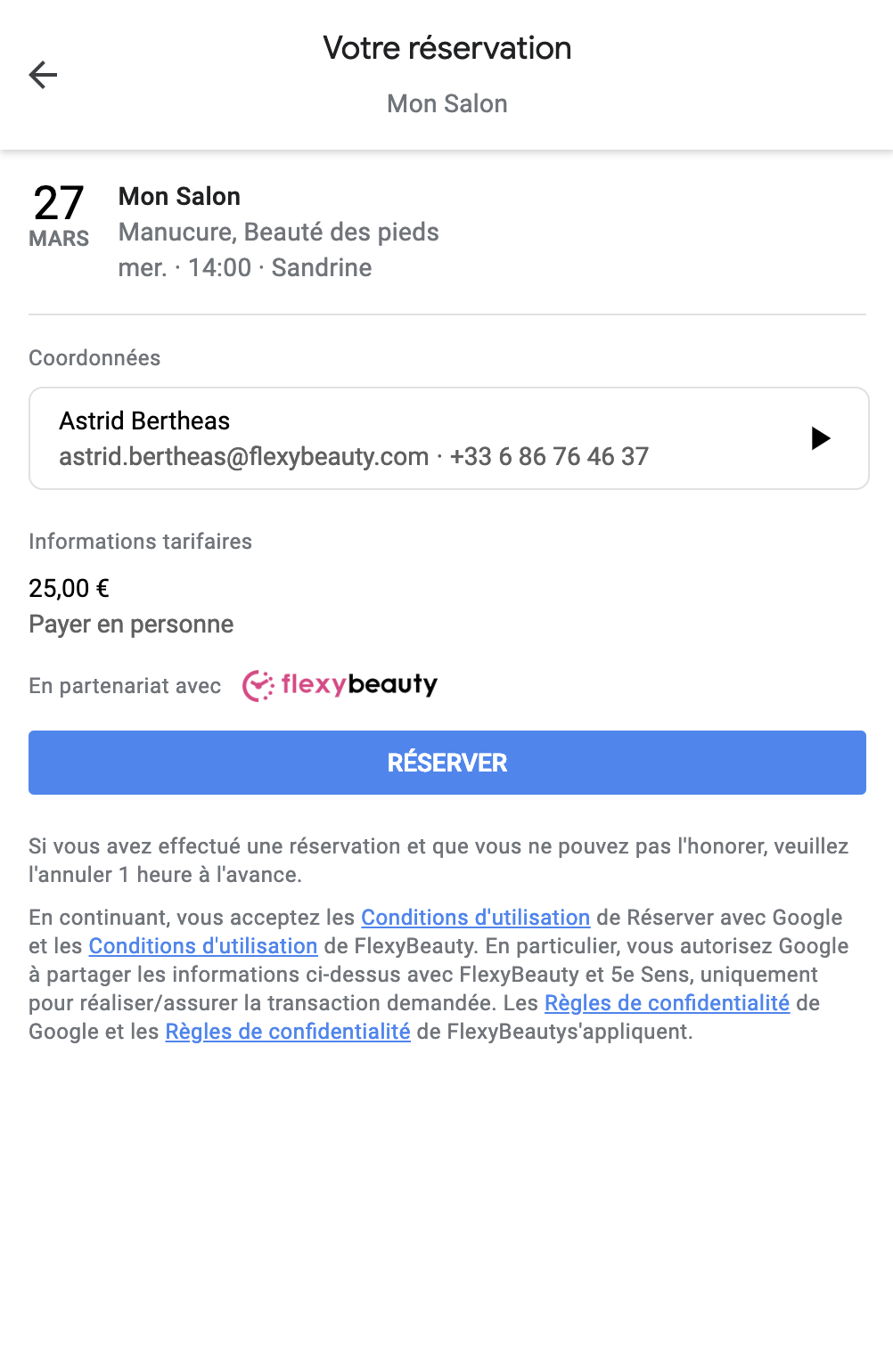Click the Manucure, Beauté des pieds service
This screenshot has width=893, height=1372.
click(279, 232)
